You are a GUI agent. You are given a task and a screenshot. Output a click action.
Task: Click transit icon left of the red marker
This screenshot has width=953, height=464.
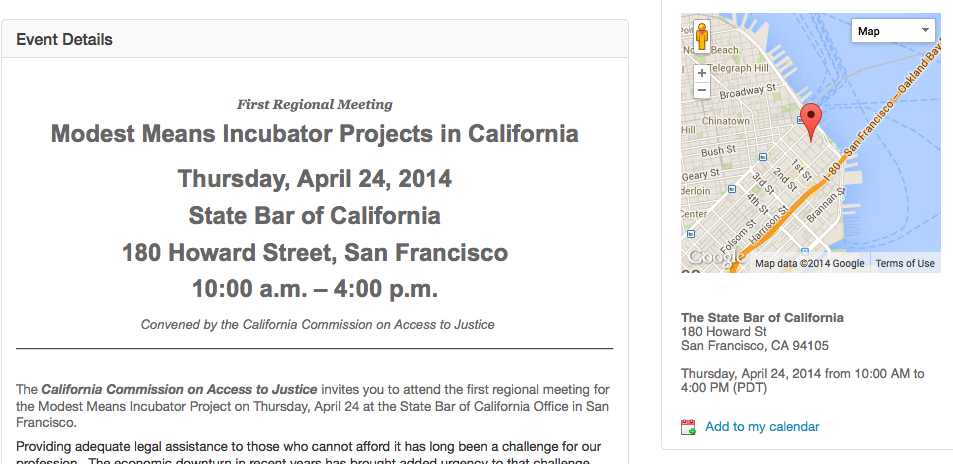(x=800, y=120)
